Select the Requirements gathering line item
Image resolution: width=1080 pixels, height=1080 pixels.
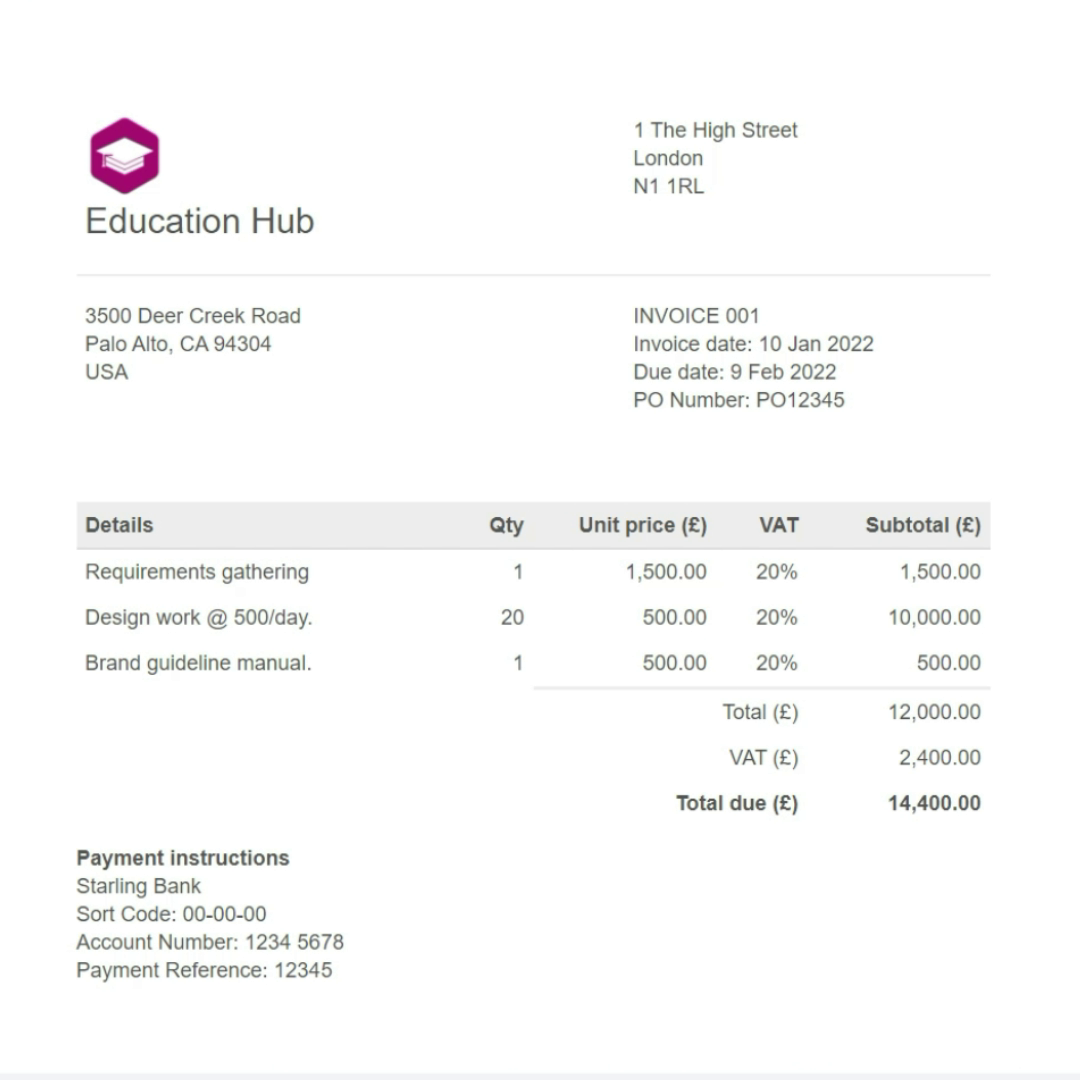coord(197,572)
